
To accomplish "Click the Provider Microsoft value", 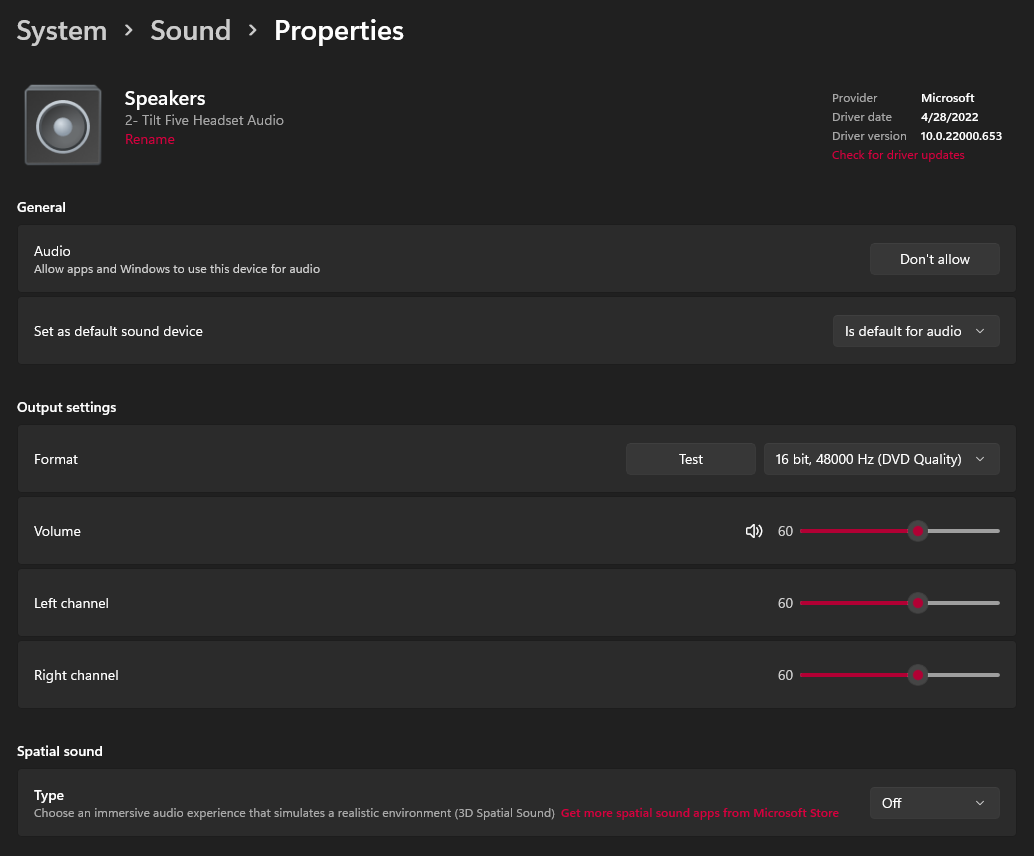I will (x=947, y=98).
